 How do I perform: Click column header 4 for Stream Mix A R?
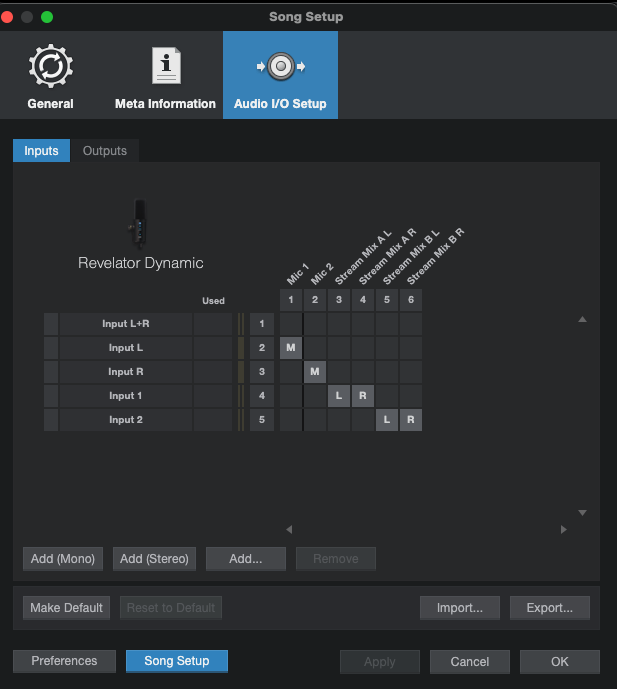(363, 300)
